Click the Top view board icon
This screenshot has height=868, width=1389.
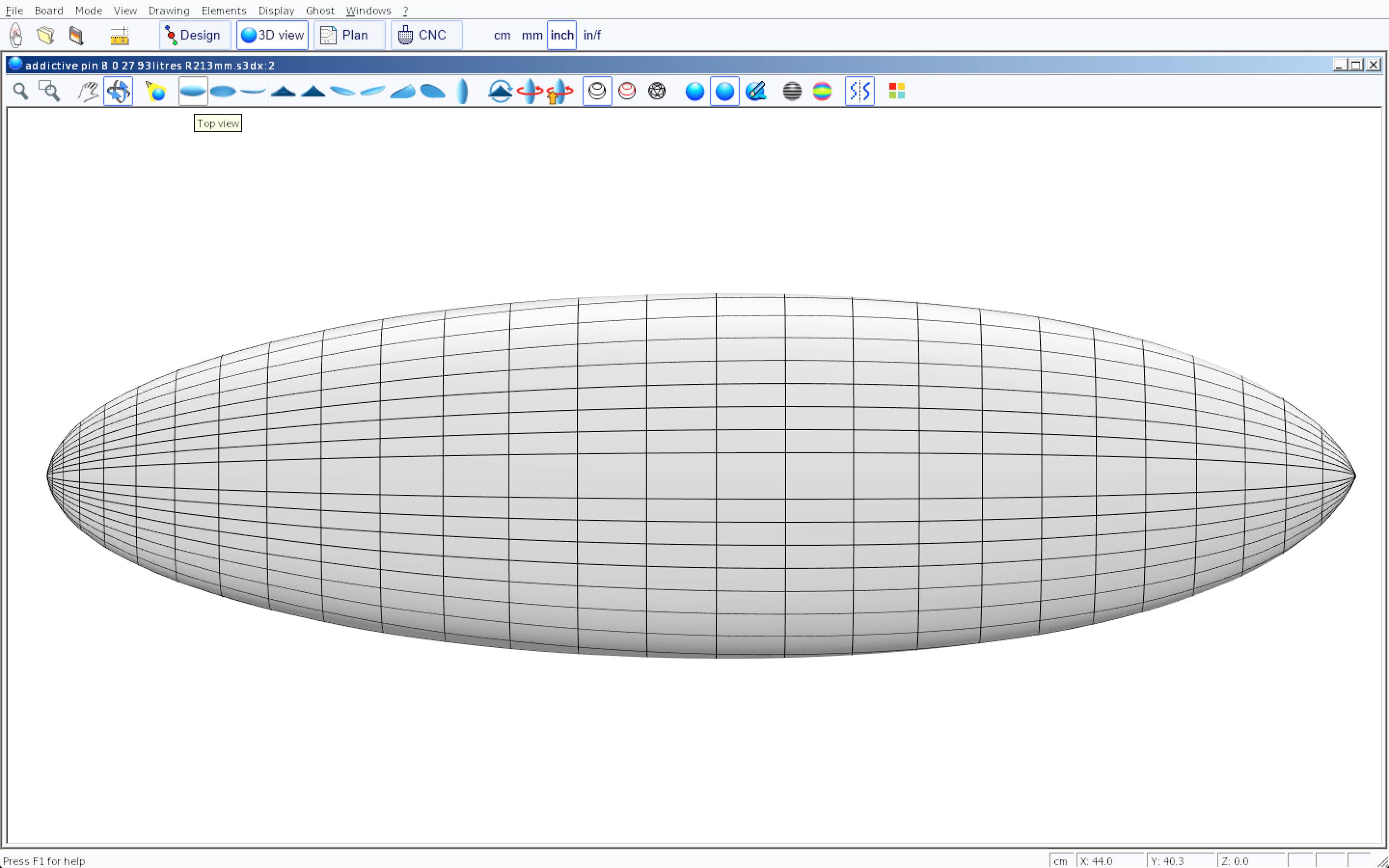coord(193,91)
